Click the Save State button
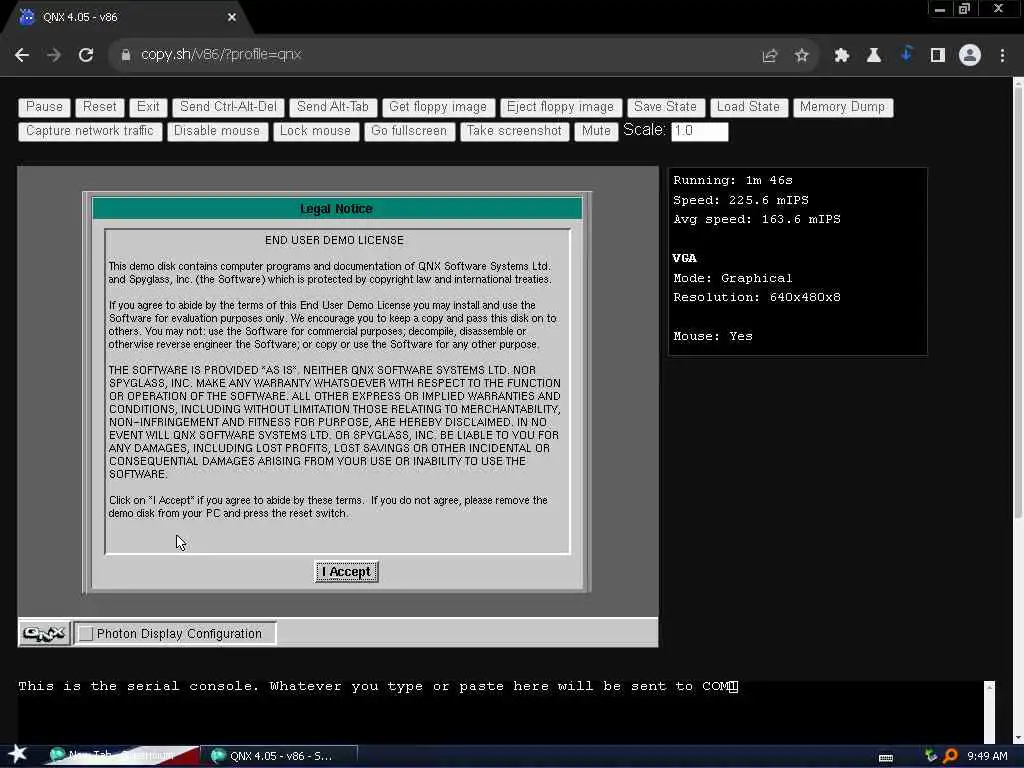This screenshot has height=768, width=1024. click(665, 107)
